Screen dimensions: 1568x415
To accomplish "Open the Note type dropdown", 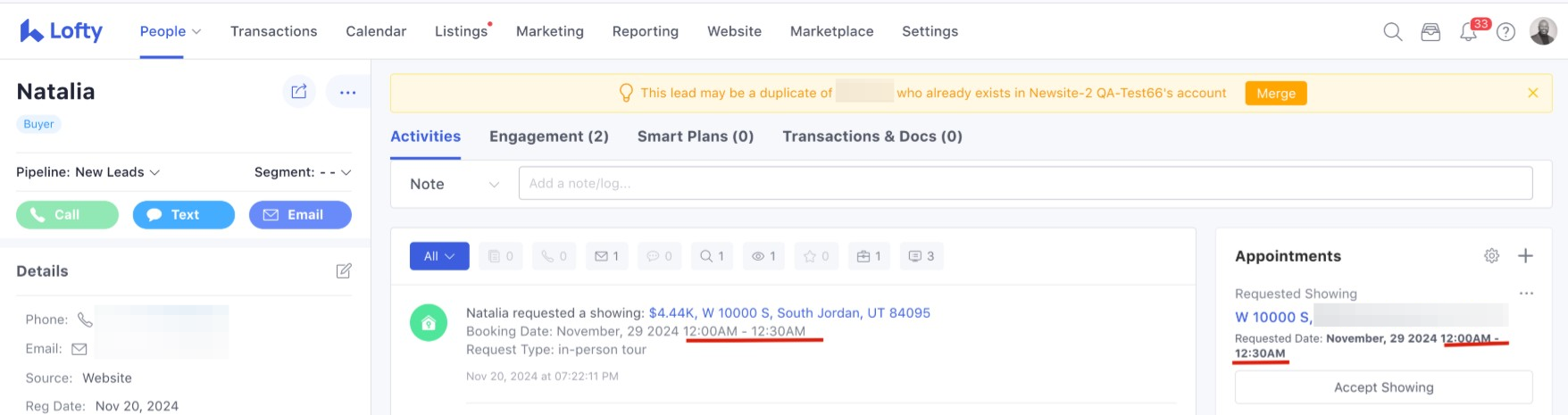I will [454, 184].
